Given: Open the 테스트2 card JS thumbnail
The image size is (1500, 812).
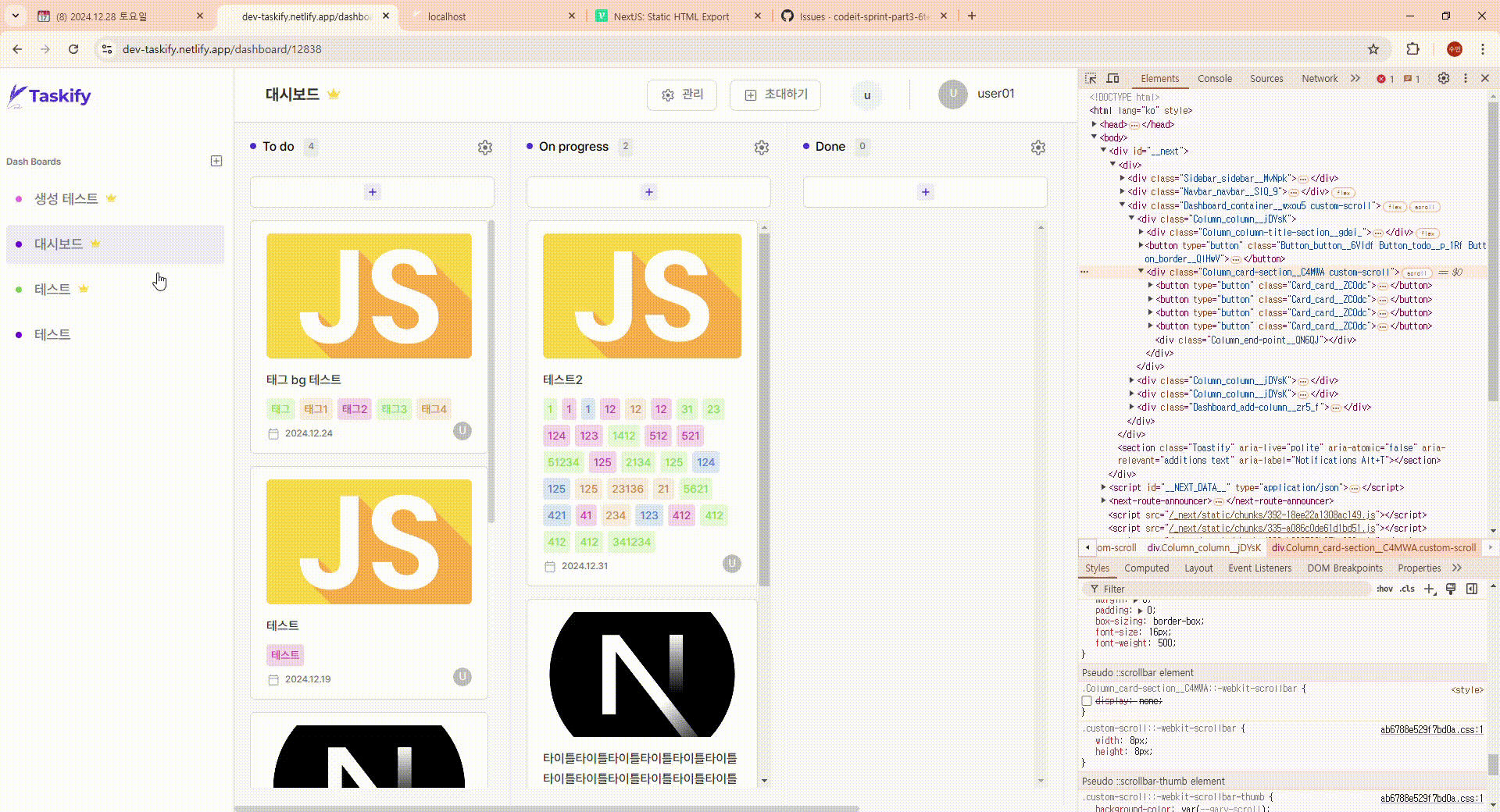Looking at the screenshot, I should [x=642, y=296].
